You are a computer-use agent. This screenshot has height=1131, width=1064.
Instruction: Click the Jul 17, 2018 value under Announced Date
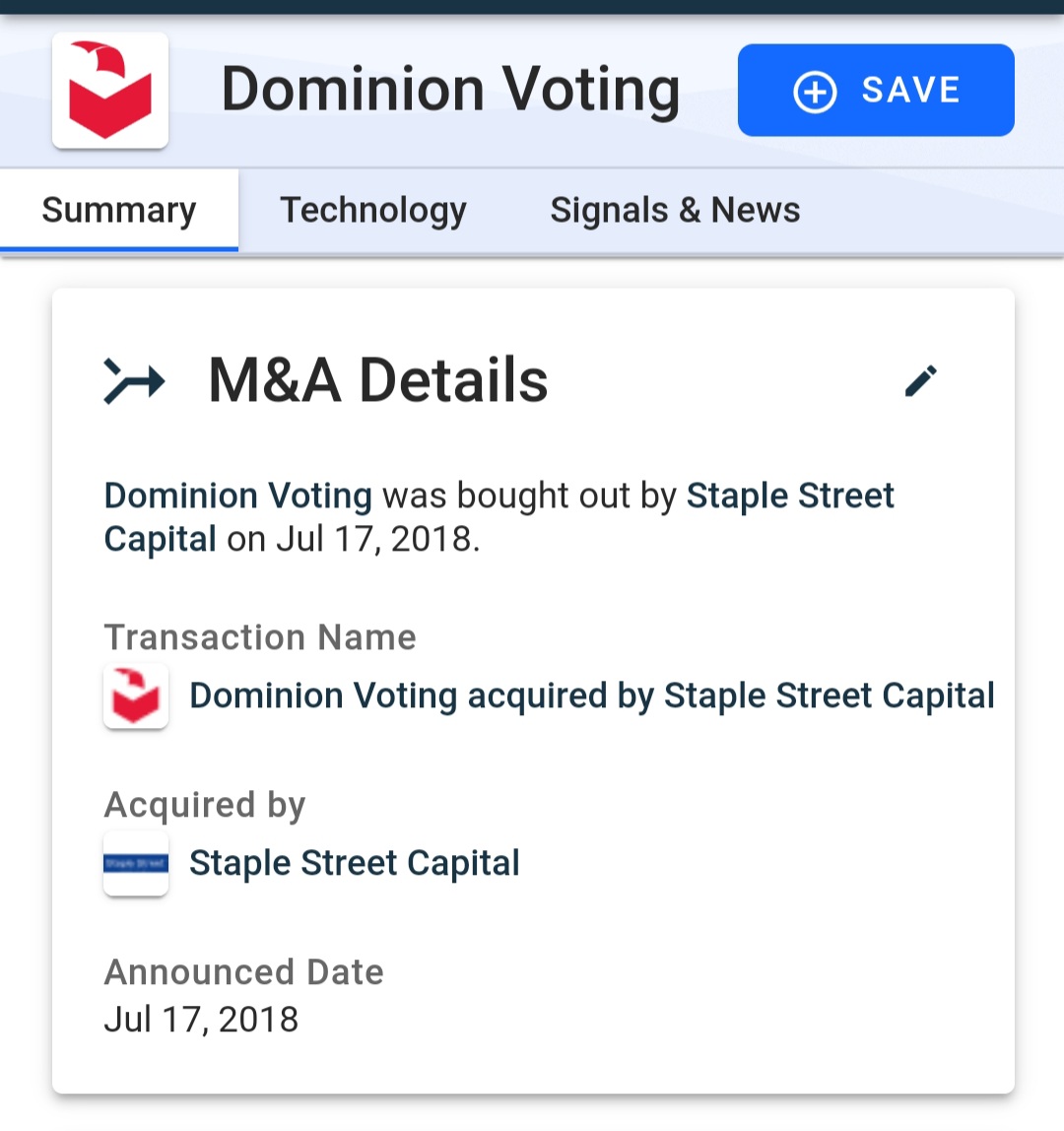click(201, 1020)
